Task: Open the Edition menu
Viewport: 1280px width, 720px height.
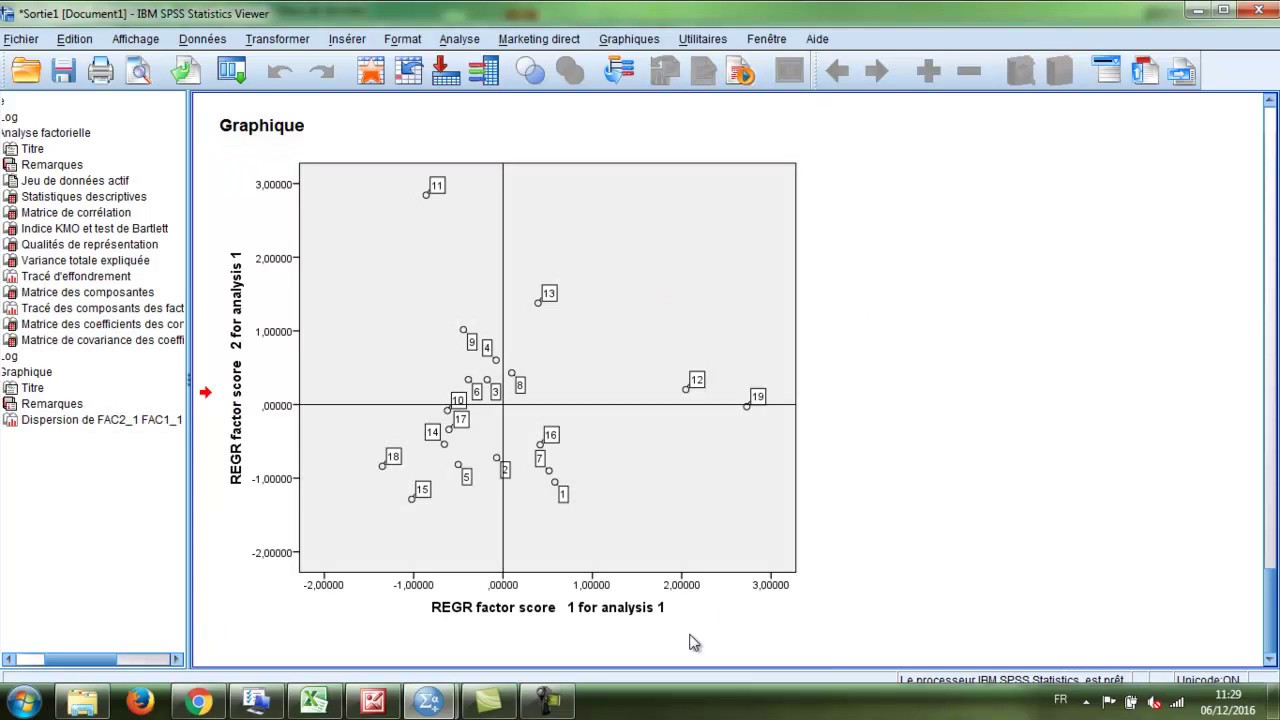Action: point(74,39)
